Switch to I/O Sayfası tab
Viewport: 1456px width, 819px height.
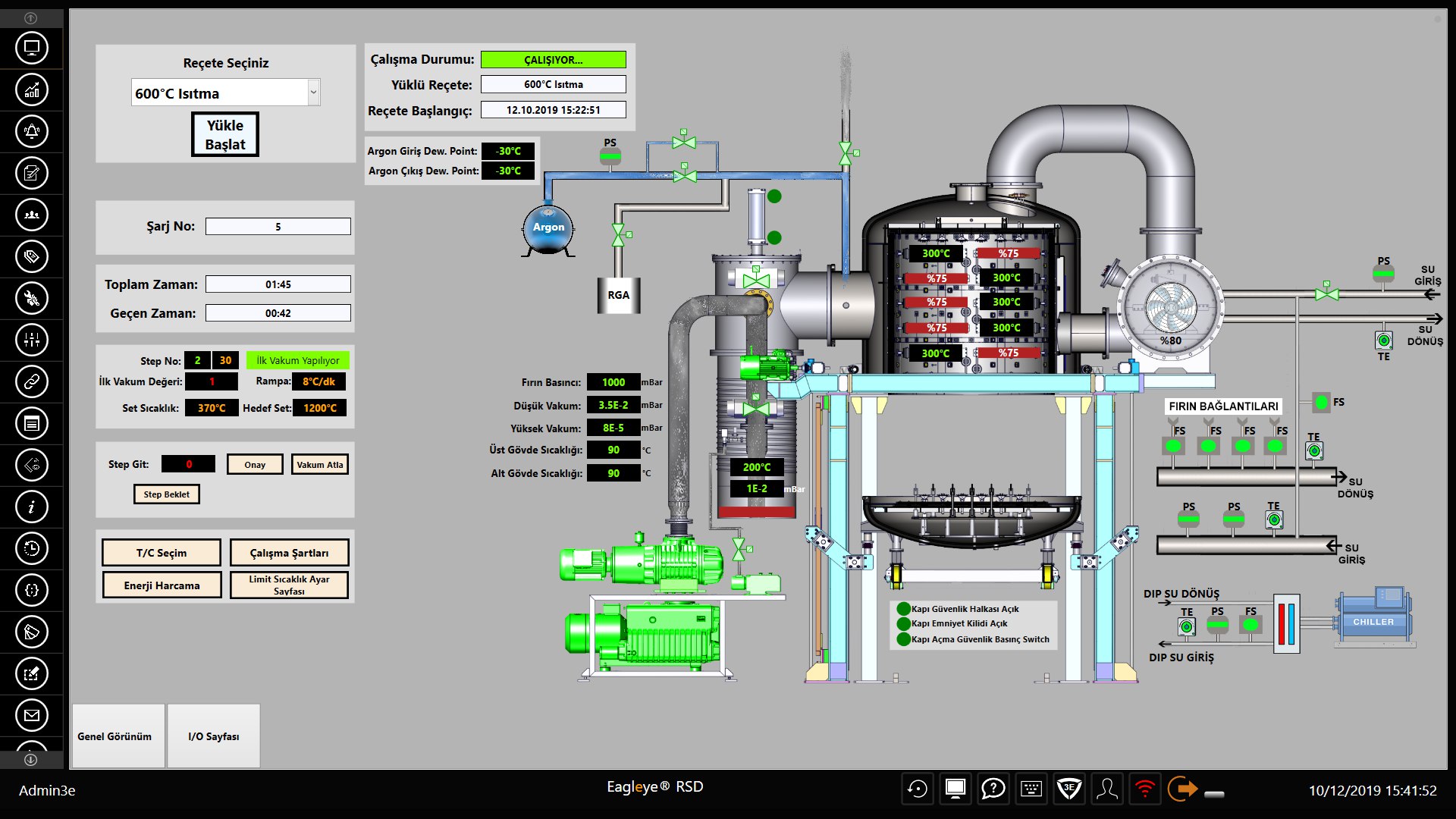214,736
